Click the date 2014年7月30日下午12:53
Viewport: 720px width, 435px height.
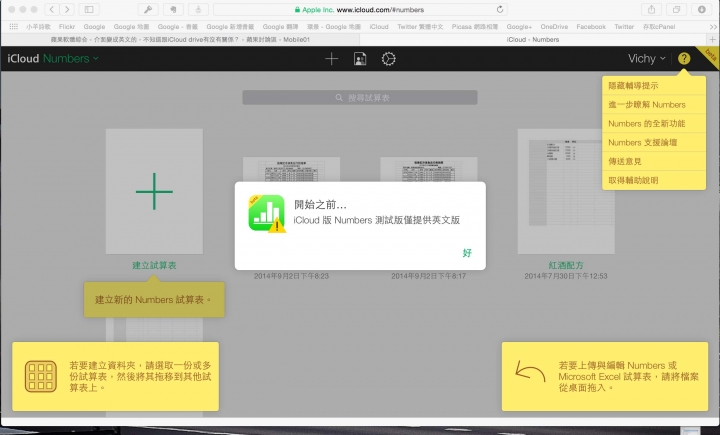[566, 276]
